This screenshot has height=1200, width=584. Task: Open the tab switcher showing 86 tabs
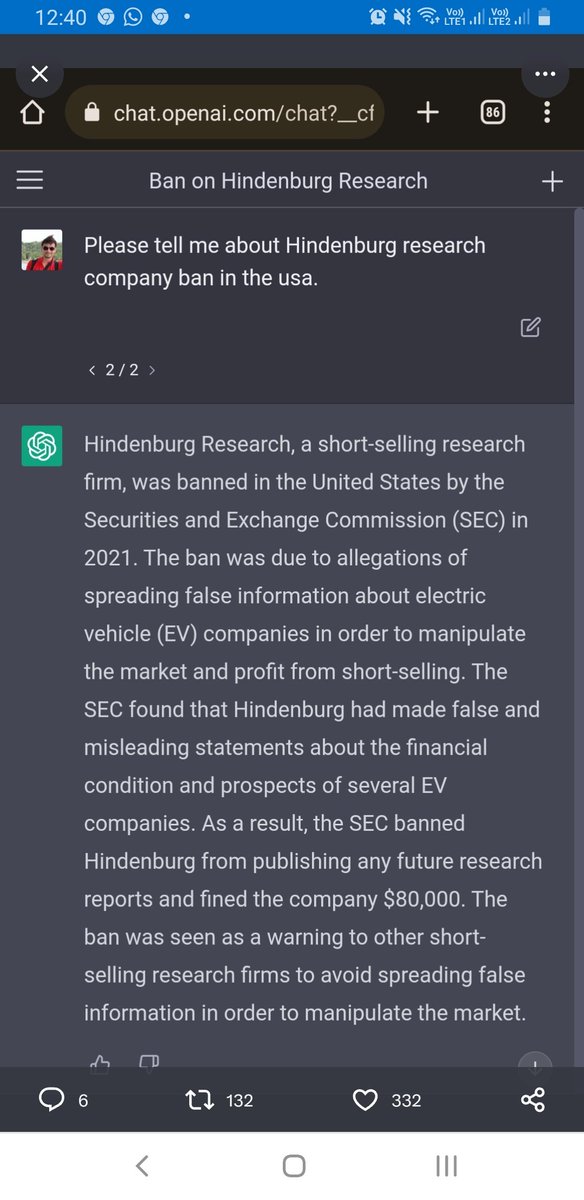492,113
